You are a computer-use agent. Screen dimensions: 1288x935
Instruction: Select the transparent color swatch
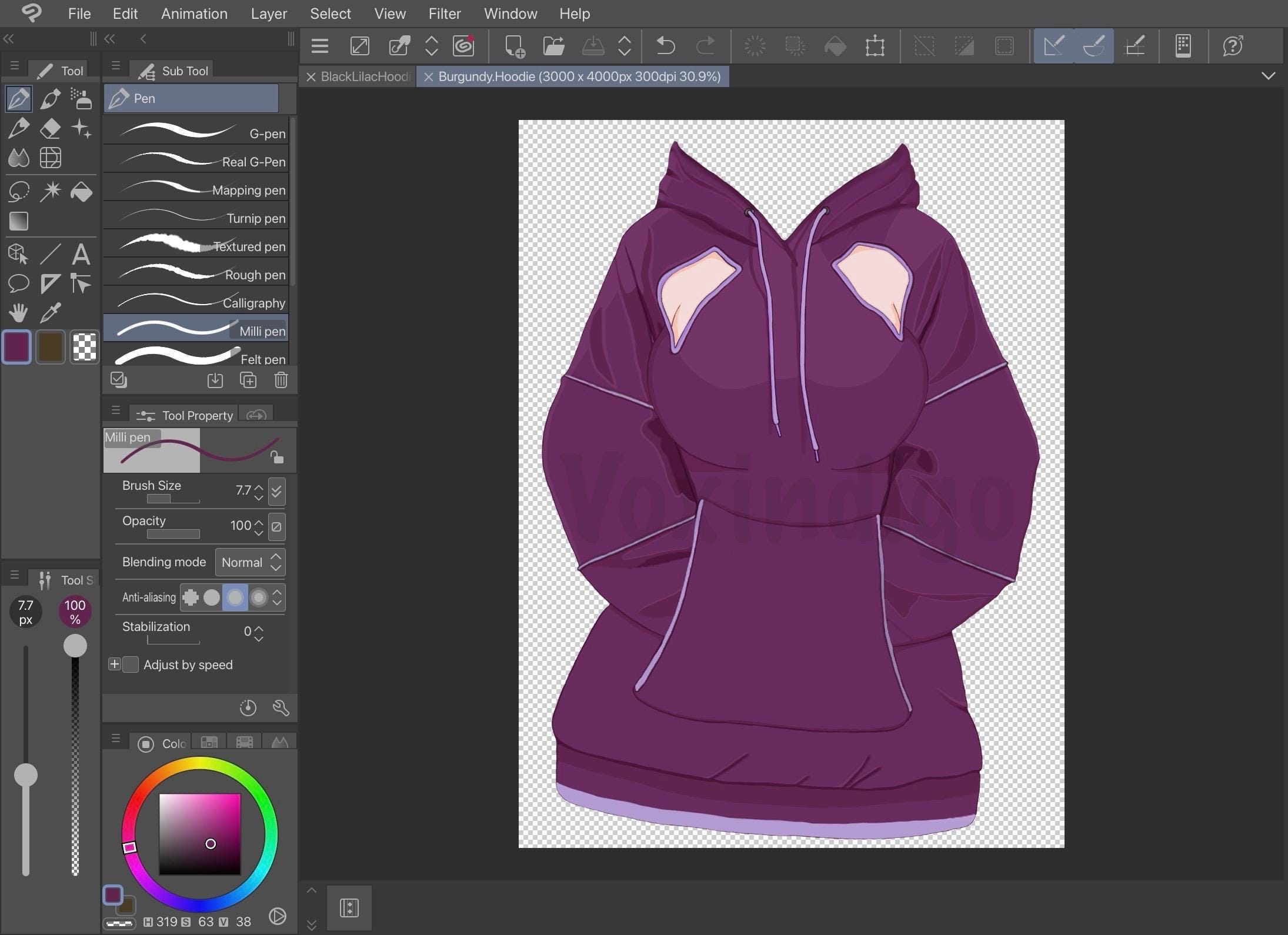84,346
